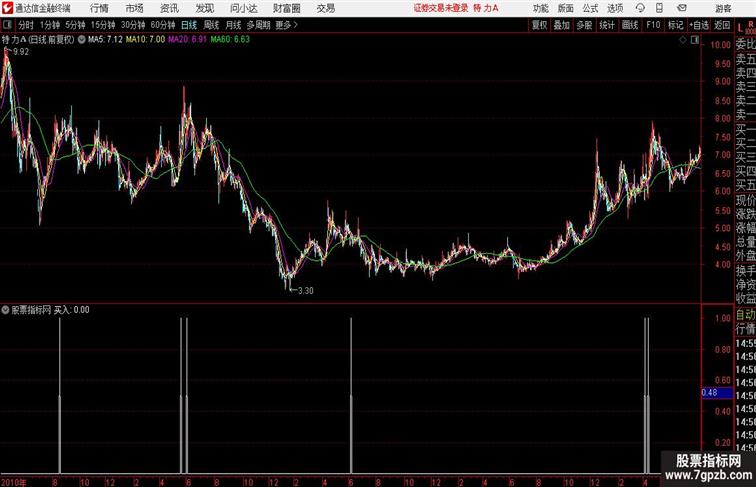The width and height of the screenshot is (756, 487).
Task: Click the 多股 toolbar button
Action: (584, 25)
